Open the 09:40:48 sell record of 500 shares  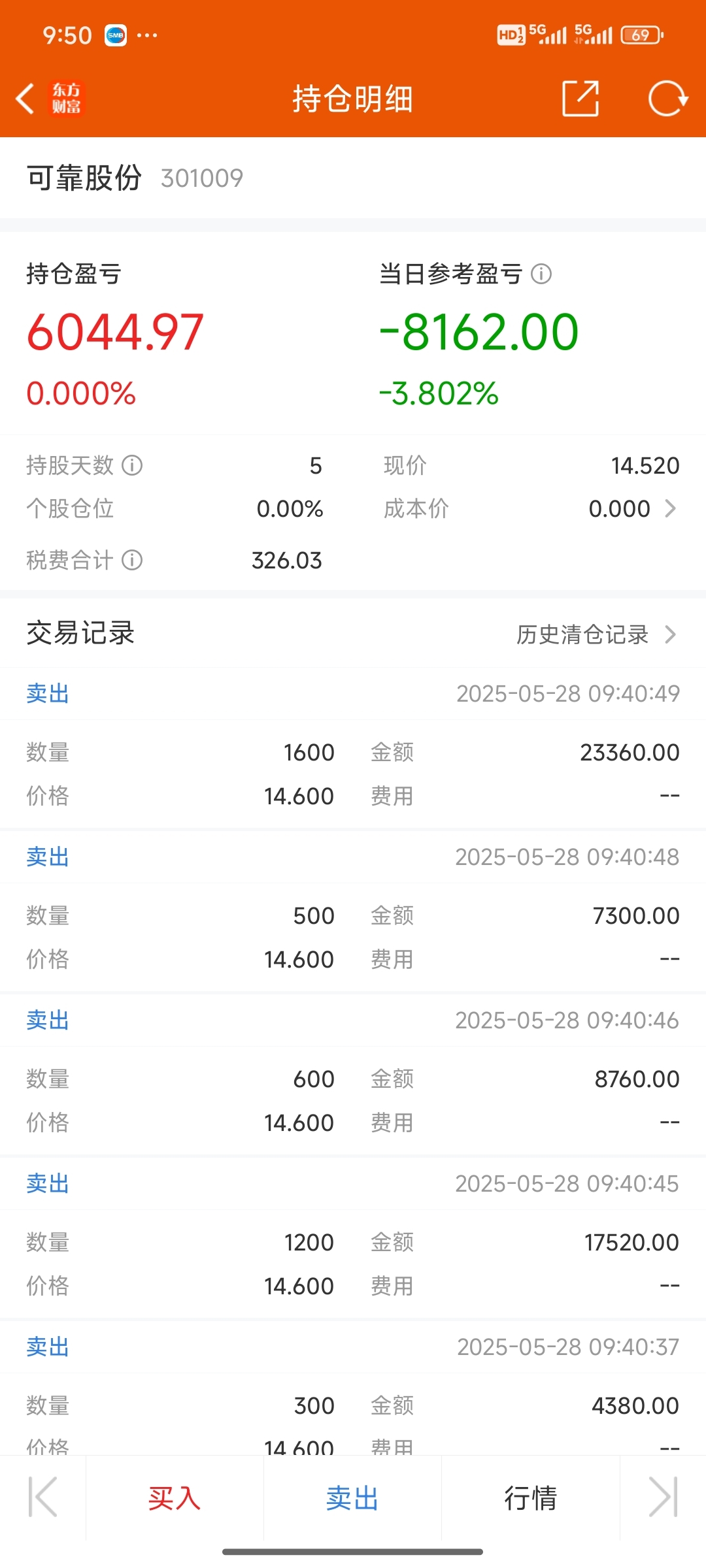pyautogui.click(x=353, y=911)
